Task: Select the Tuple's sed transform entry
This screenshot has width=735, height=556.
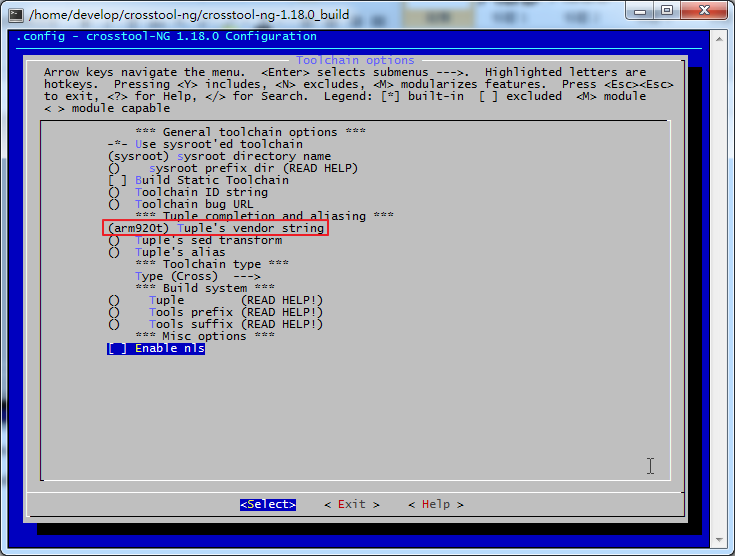Action: pos(195,240)
